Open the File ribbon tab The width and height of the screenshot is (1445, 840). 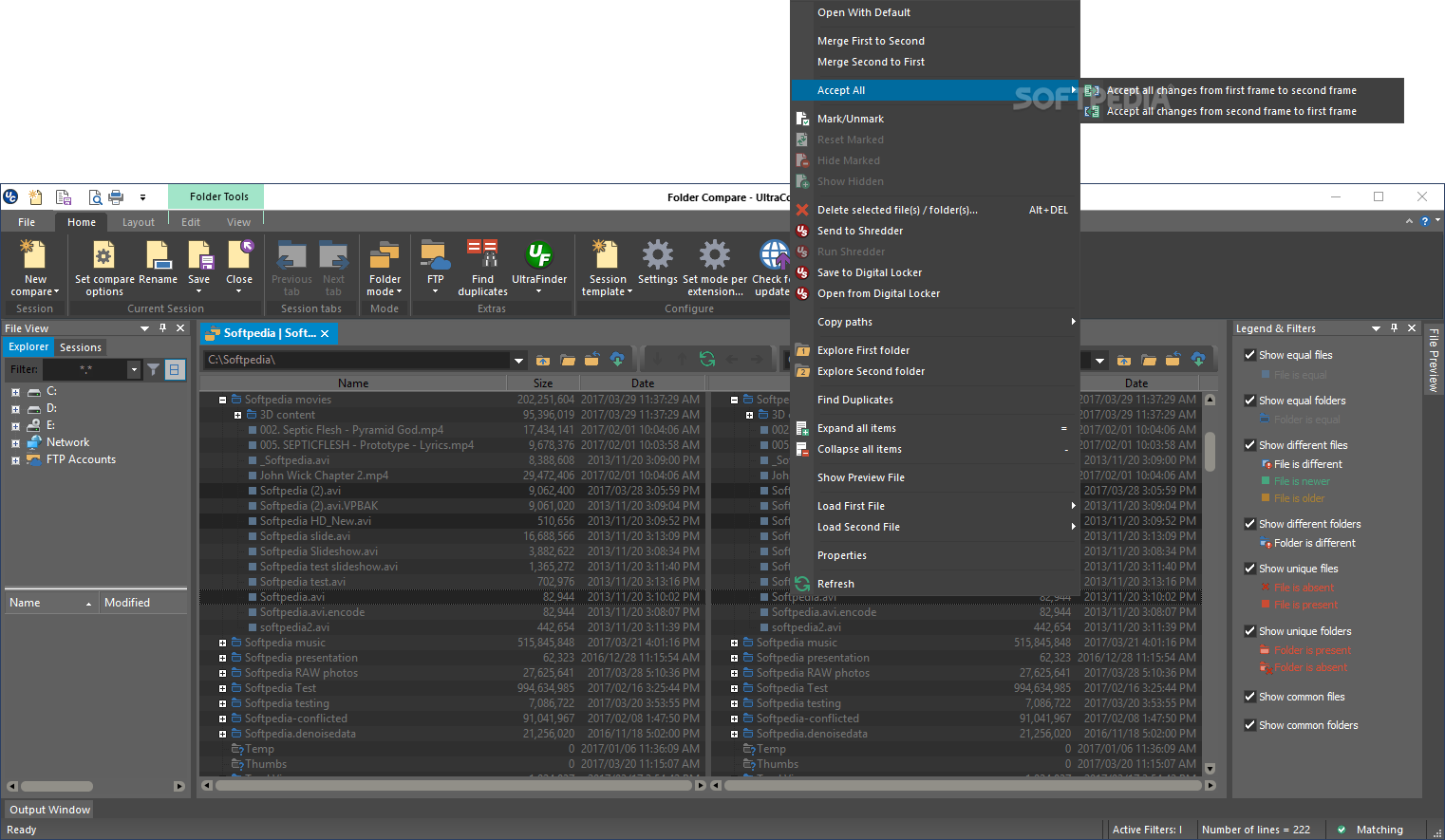[27, 222]
